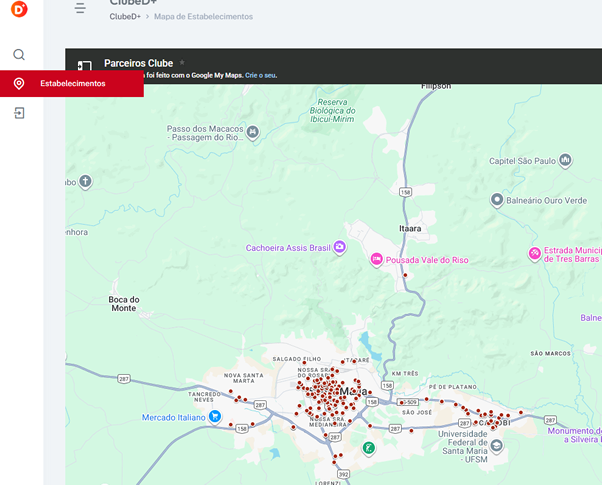Click the KM TRÊS label

(405, 373)
